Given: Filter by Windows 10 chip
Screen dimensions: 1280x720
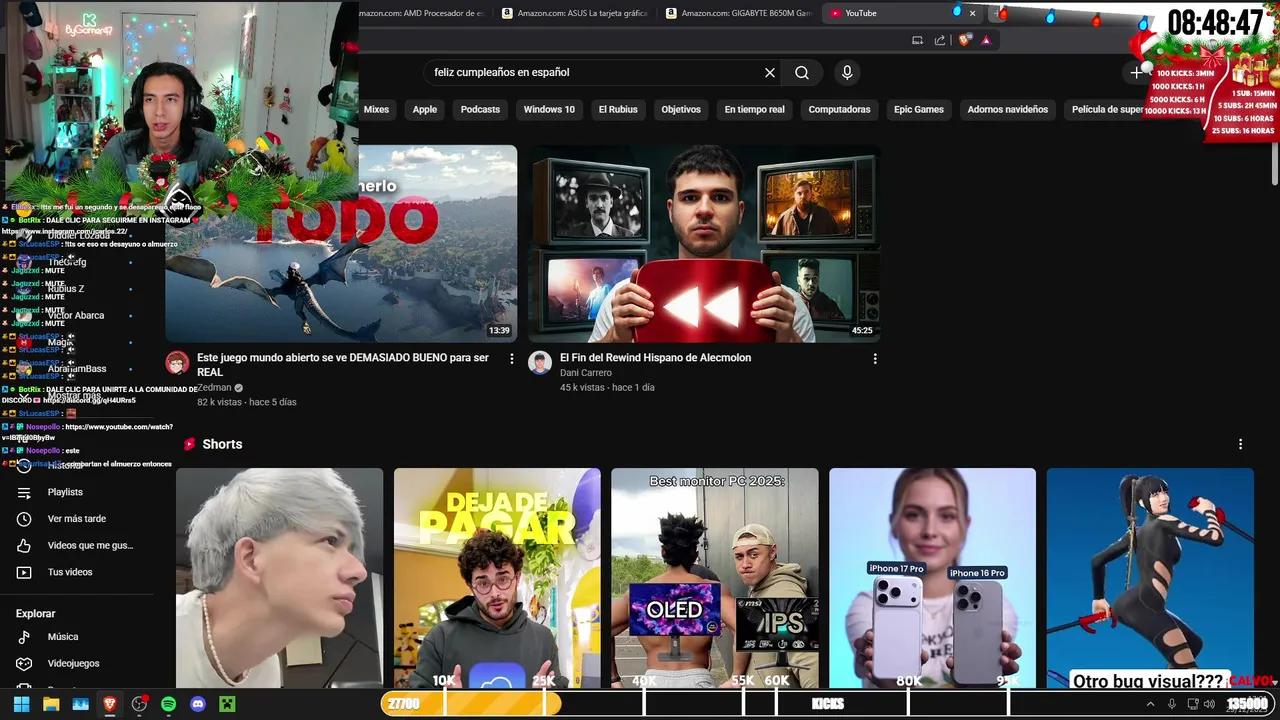Looking at the screenshot, I should point(549,109).
